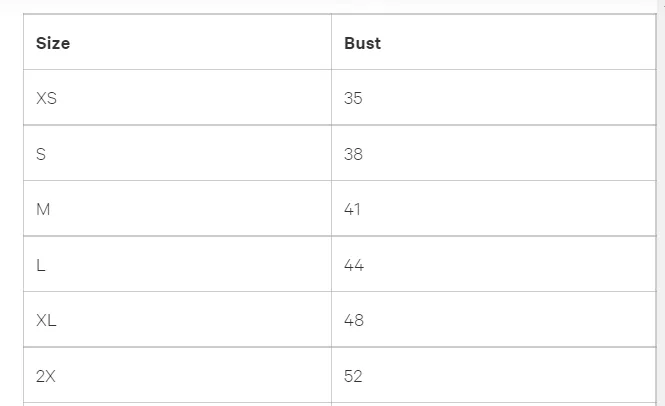The height and width of the screenshot is (406, 665).
Task: Select the XL size cell
Action: [x=46, y=320]
